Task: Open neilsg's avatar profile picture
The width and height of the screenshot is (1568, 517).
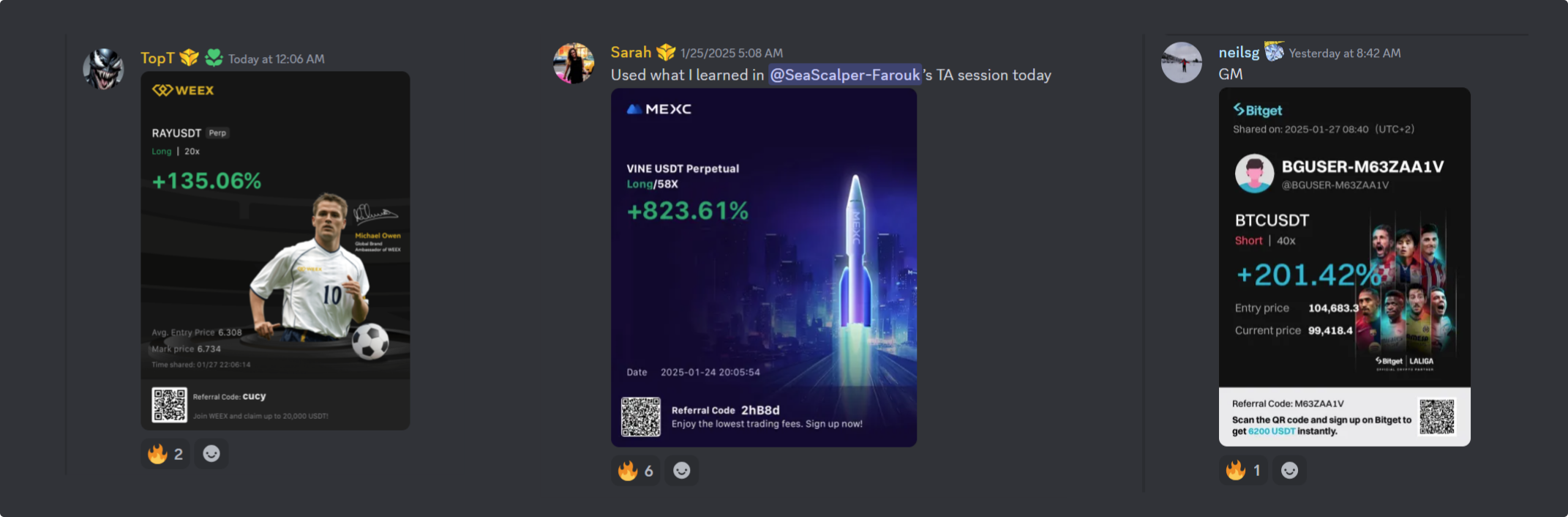Action: pos(1182,62)
